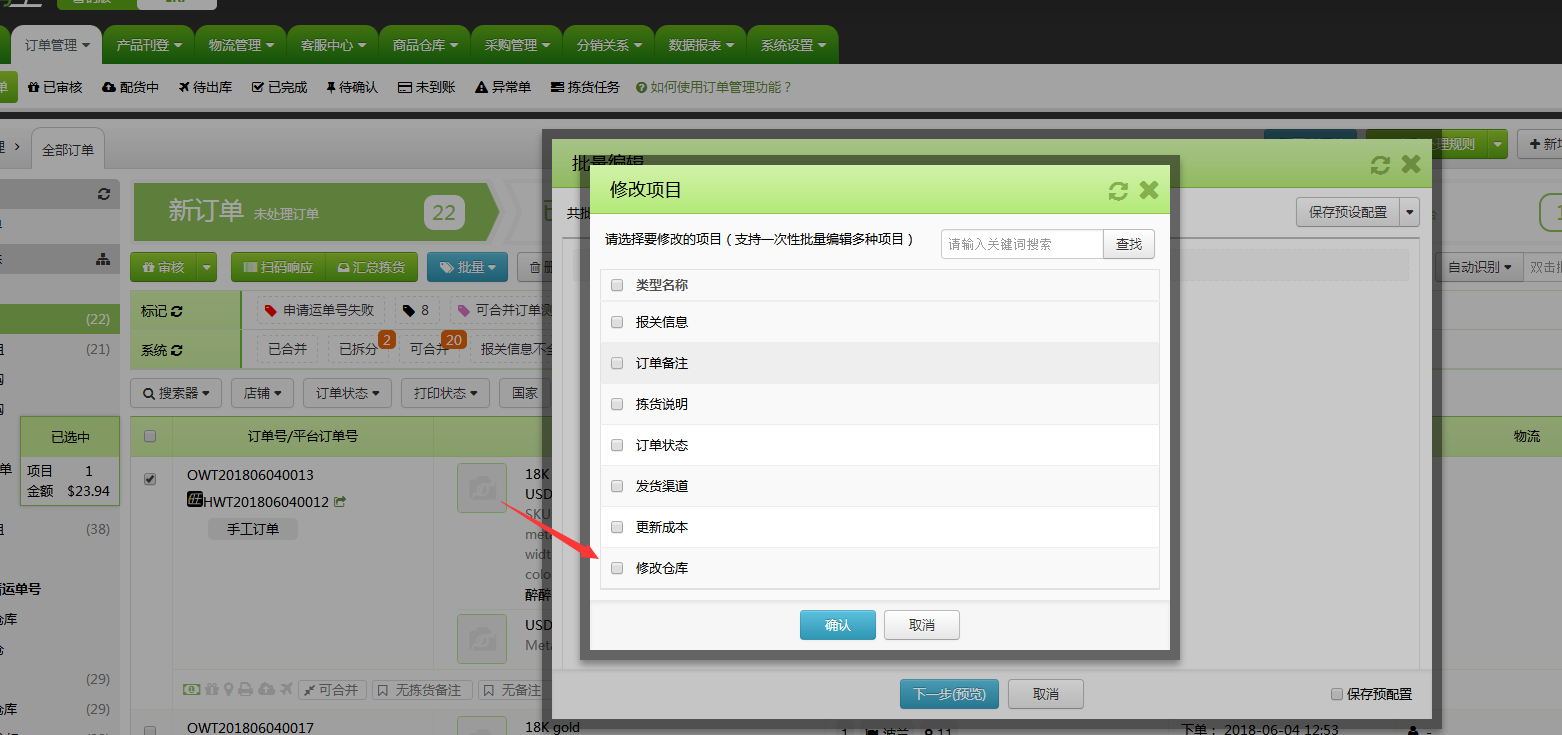This screenshot has width=1562, height=735.
Task: Open the 商品仓库 top menu
Action: point(425,45)
